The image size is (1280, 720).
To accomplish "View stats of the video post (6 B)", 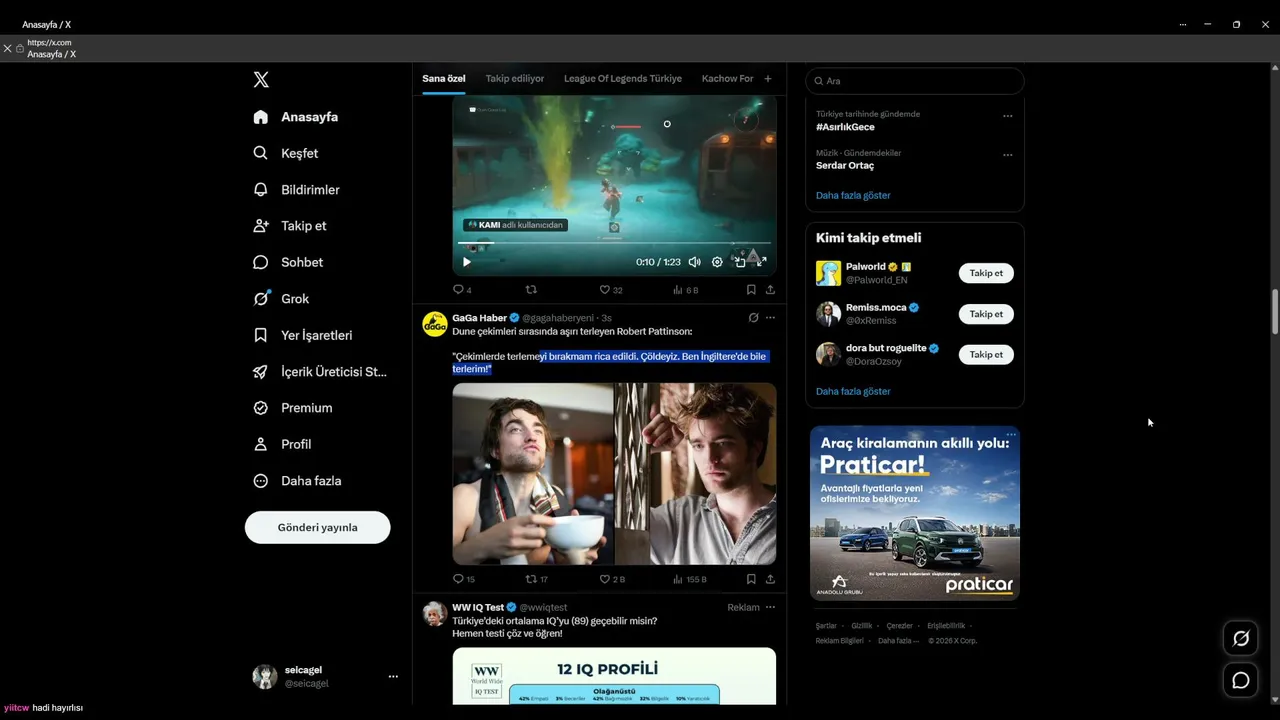I will 685,290.
